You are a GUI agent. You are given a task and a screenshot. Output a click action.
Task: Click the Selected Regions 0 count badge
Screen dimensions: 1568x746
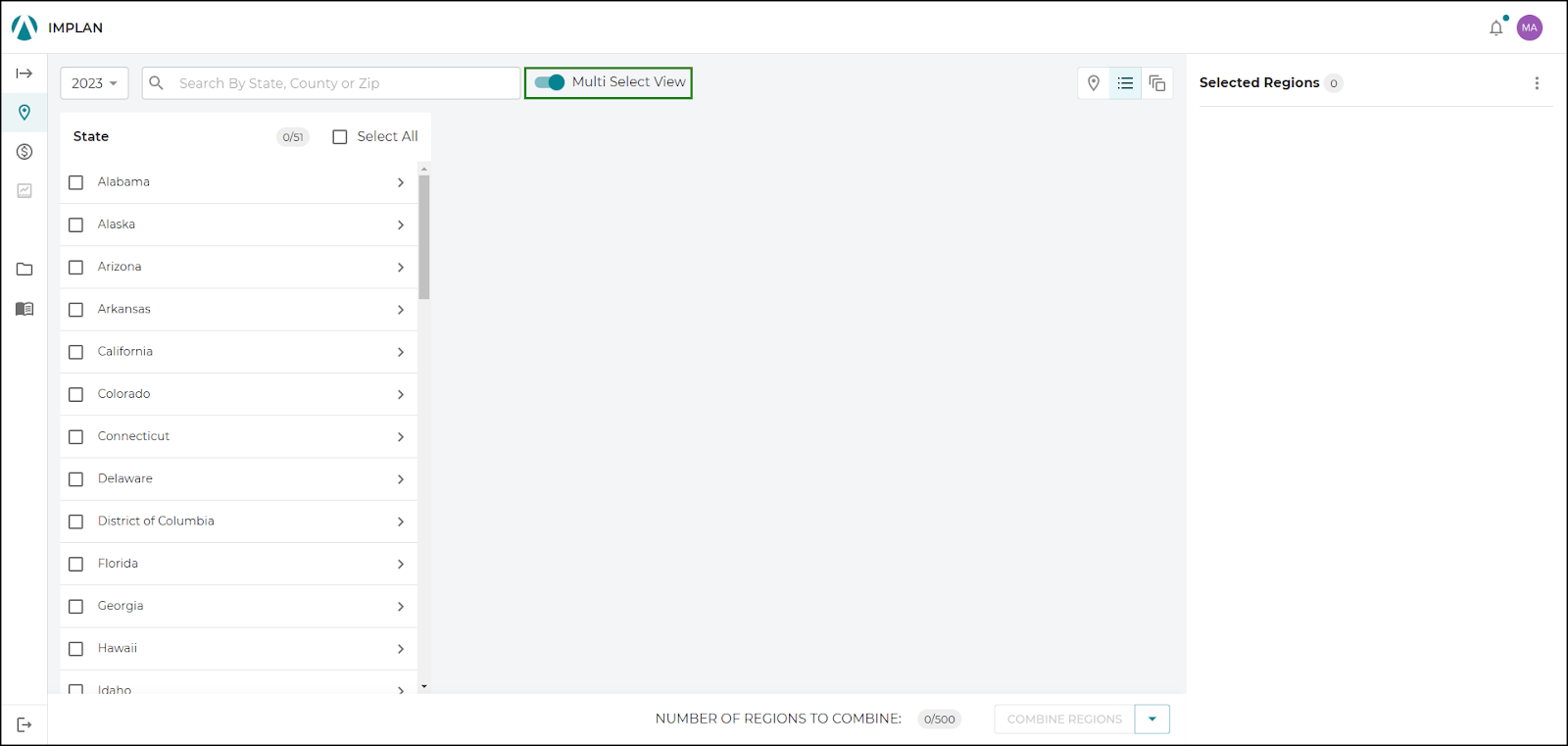(x=1334, y=83)
